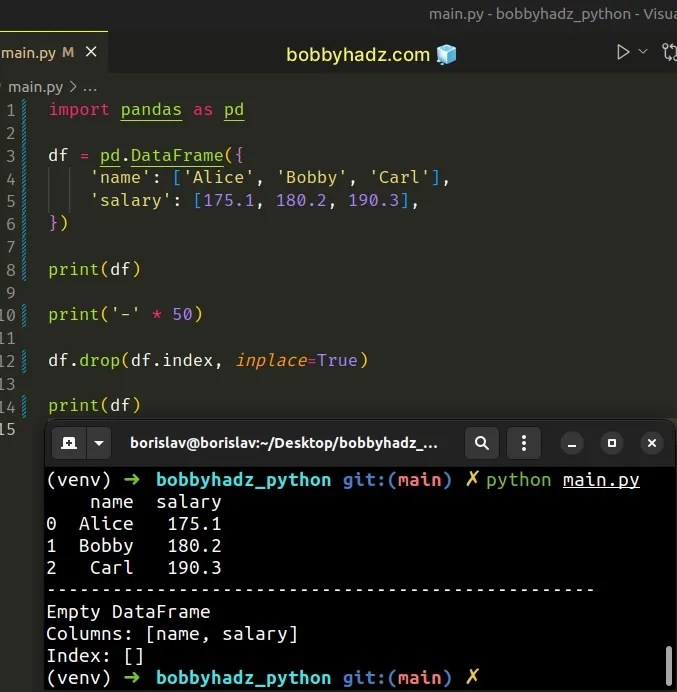Viewport: 677px width, 692px height.
Task: Minimize the terminal window
Action: pos(572,443)
